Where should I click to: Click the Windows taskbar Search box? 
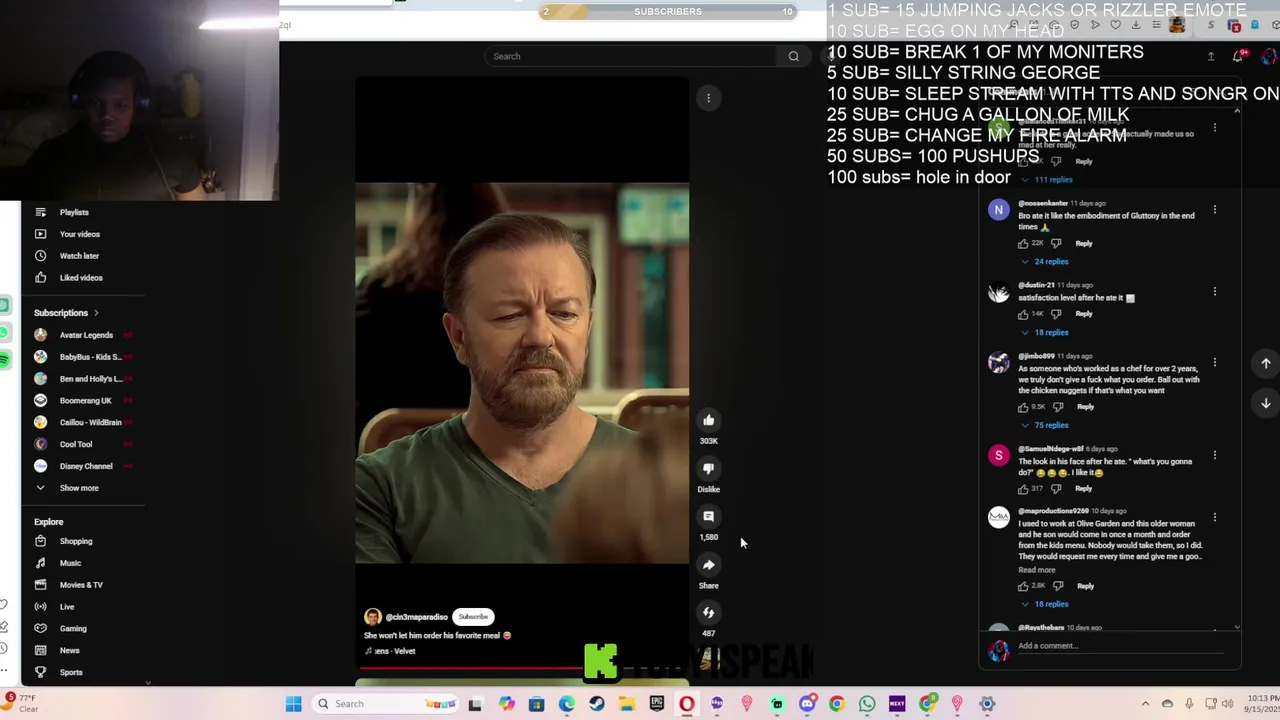pos(386,704)
